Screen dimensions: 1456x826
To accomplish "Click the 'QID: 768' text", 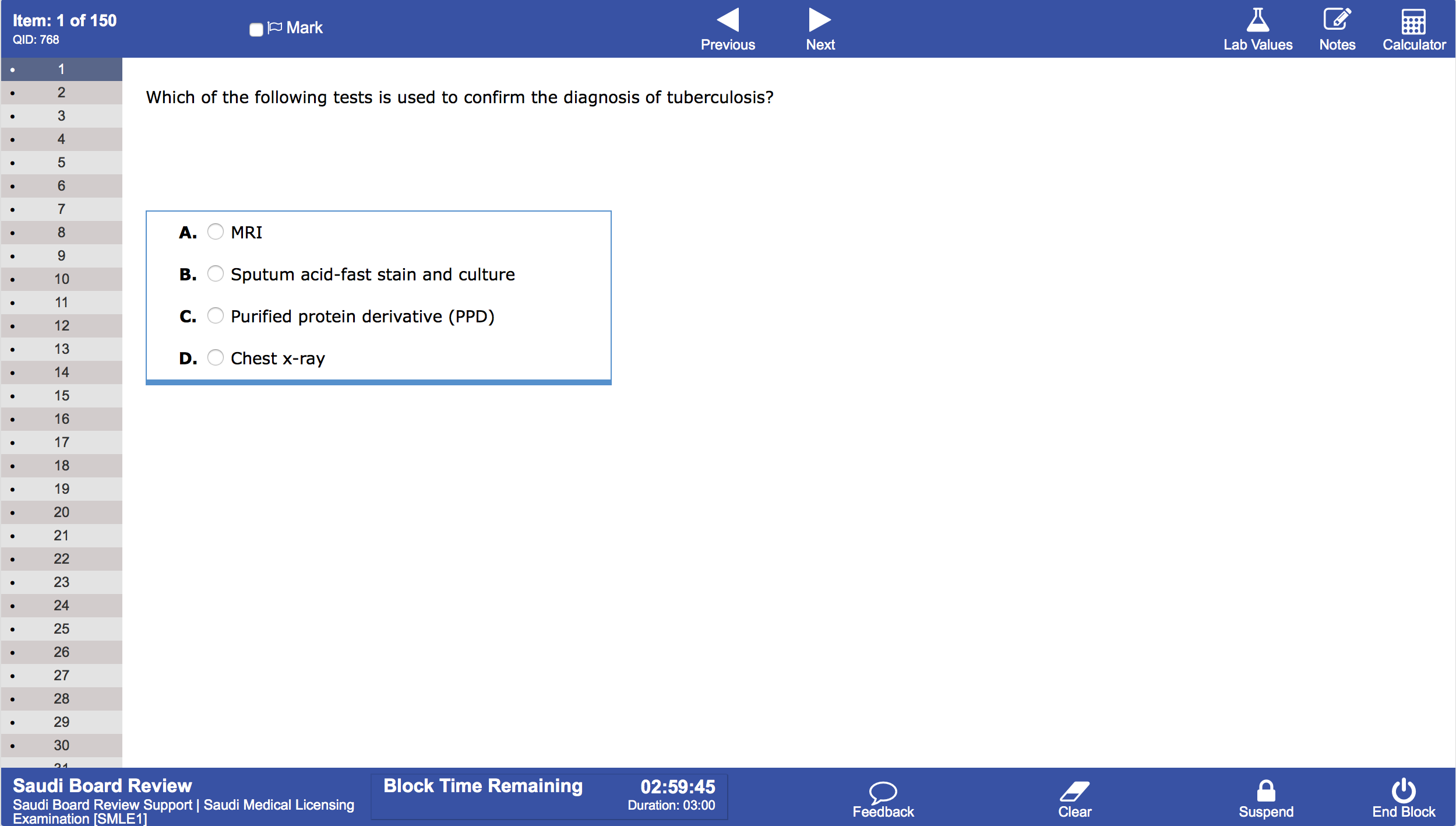I will (36, 40).
